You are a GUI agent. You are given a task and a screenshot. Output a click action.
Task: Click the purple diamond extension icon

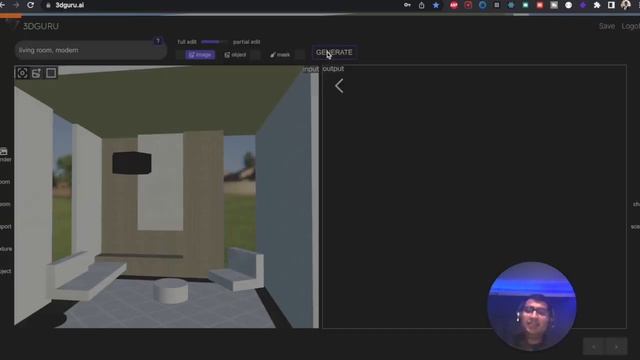[x=583, y=5]
